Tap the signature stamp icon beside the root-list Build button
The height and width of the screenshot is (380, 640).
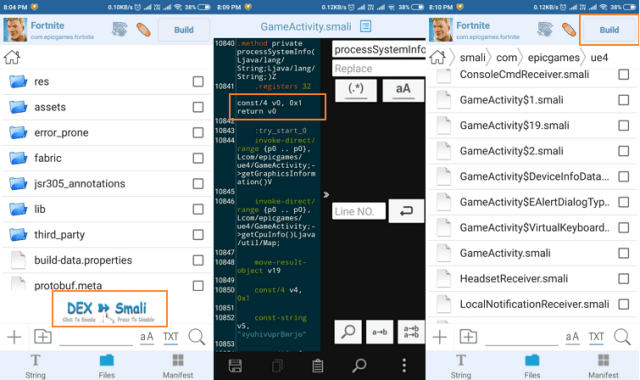click(x=120, y=29)
